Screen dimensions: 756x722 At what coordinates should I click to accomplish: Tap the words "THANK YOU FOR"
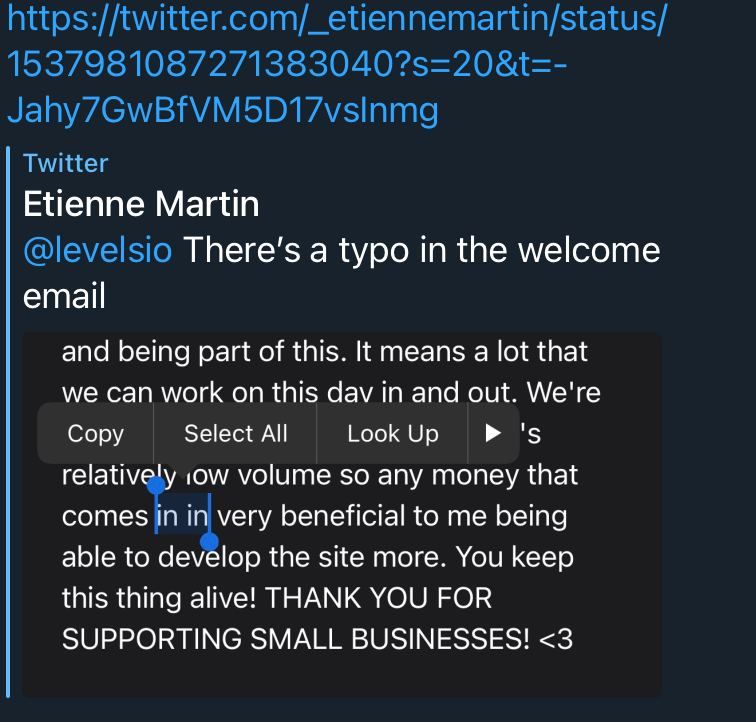click(378, 598)
